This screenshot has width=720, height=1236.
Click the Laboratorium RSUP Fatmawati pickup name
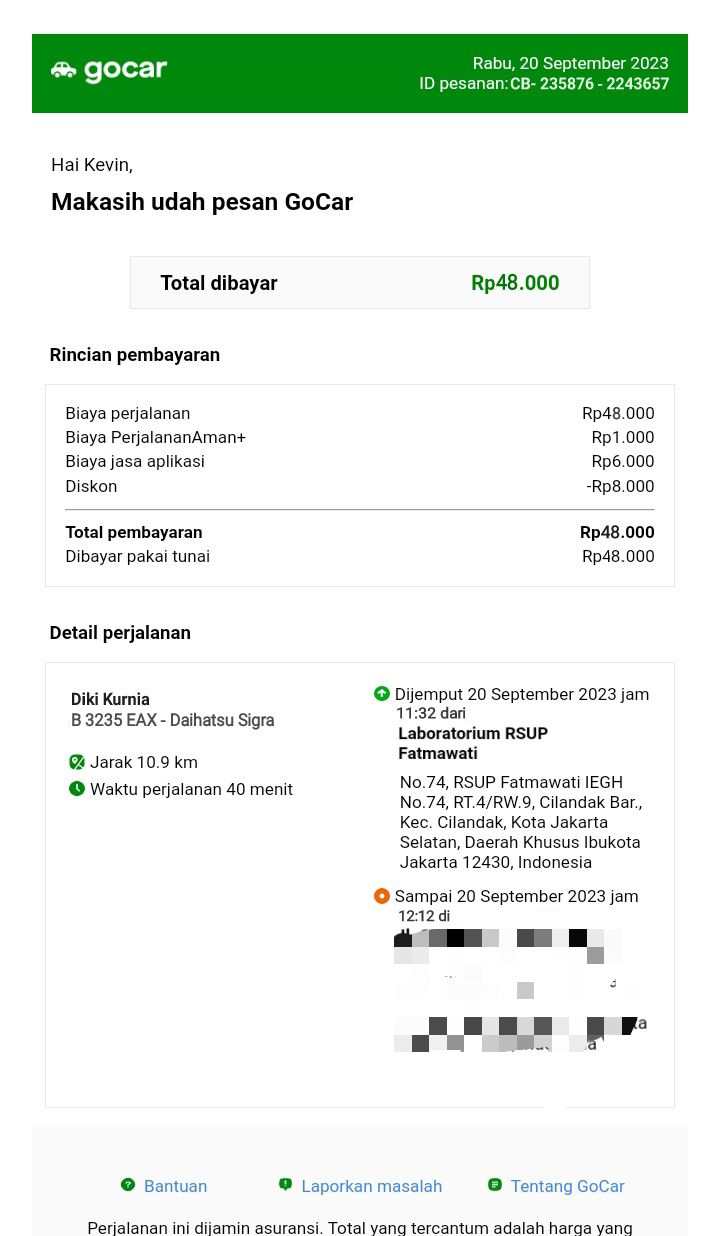pyautogui.click(x=472, y=743)
